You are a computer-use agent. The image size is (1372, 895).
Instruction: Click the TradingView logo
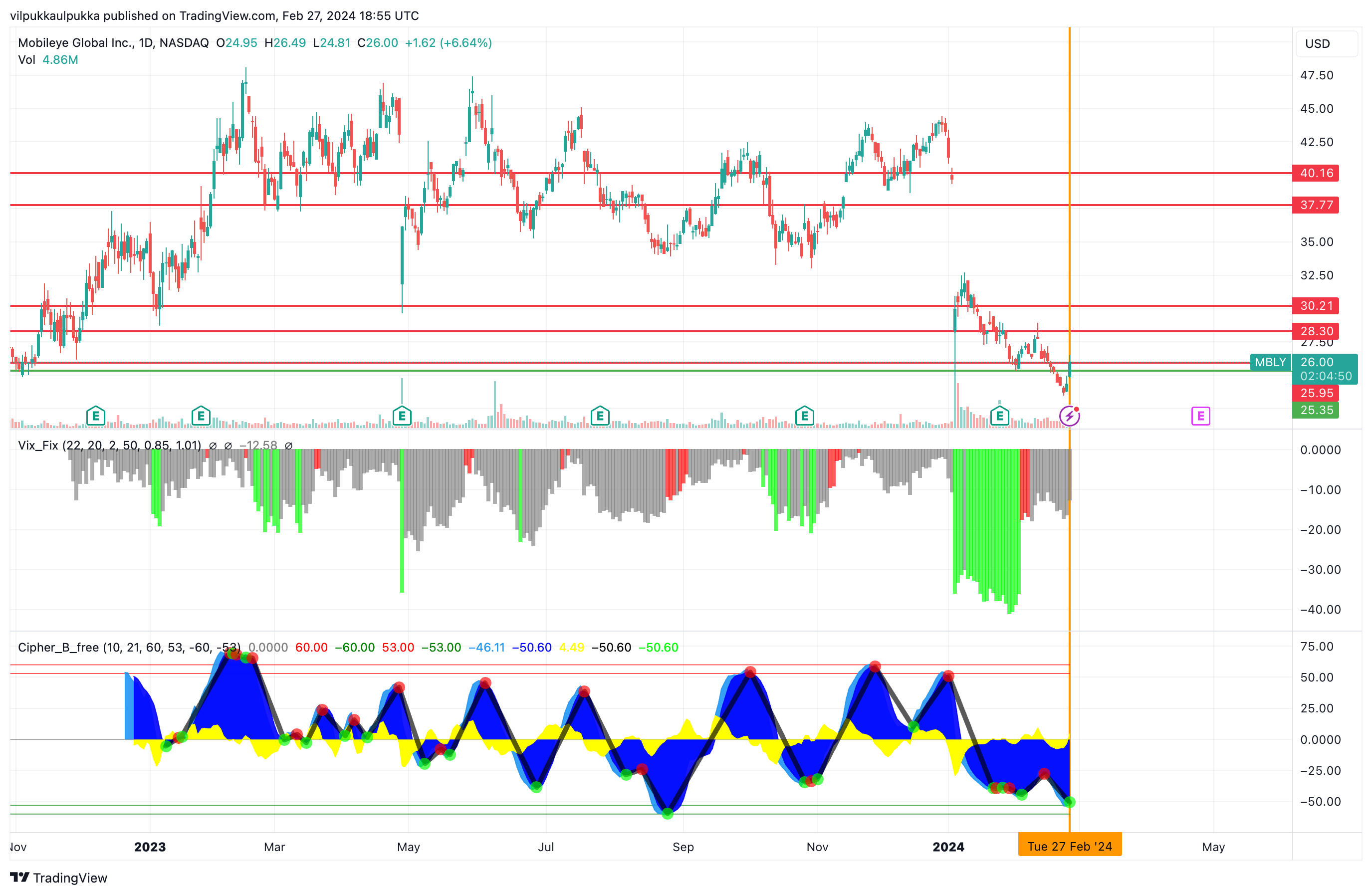click(x=59, y=878)
